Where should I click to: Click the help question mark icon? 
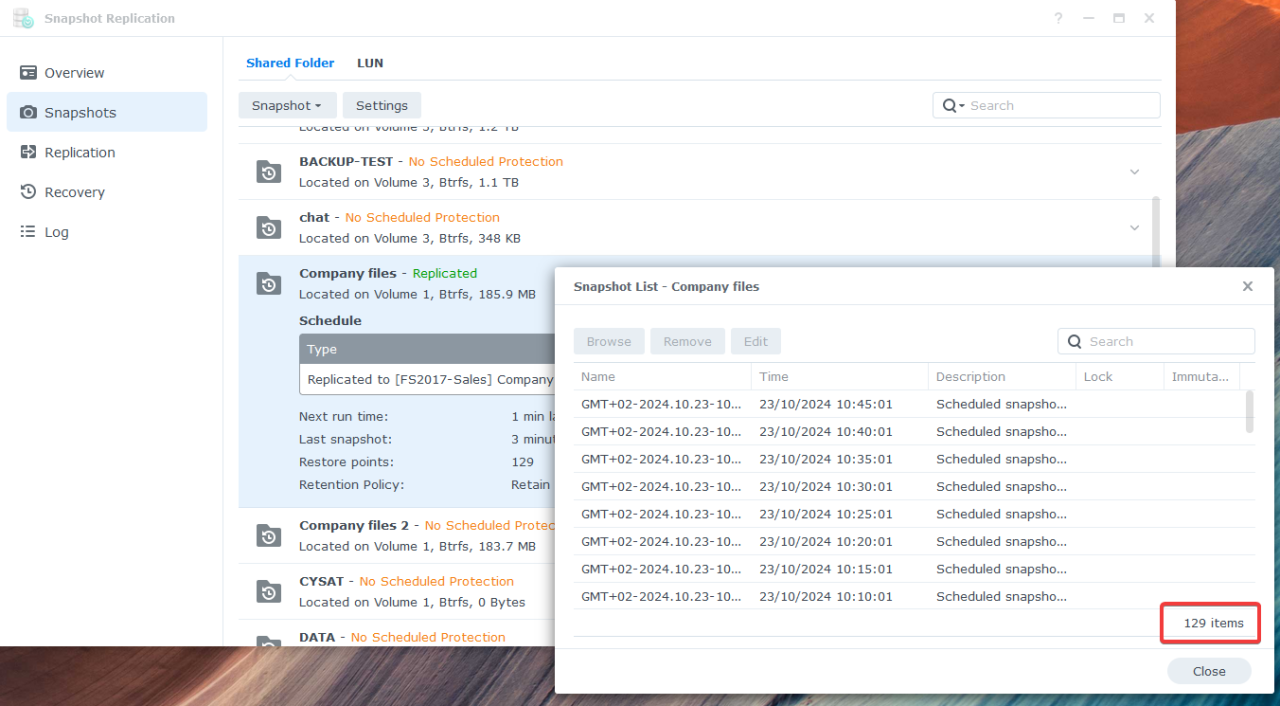coord(1058,18)
